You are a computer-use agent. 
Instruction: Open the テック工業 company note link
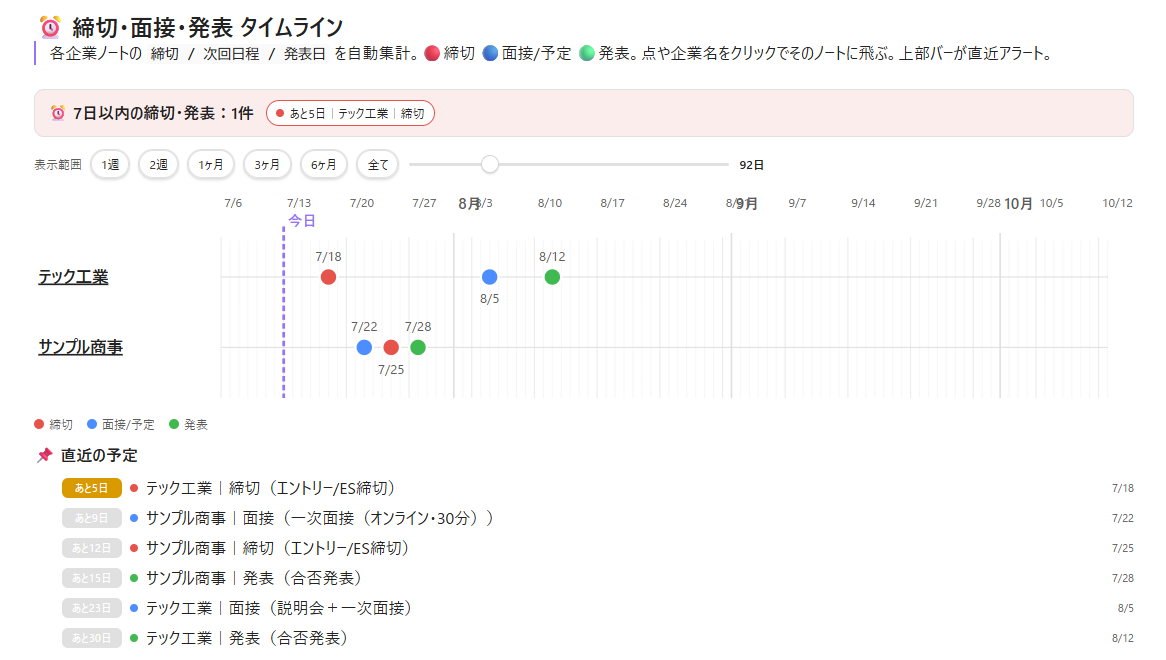click(73, 276)
